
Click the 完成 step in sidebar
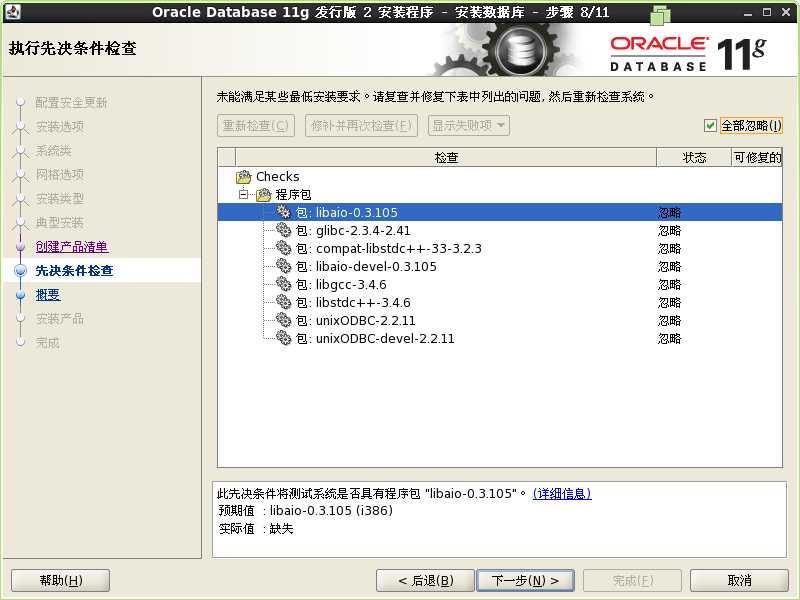(47, 342)
